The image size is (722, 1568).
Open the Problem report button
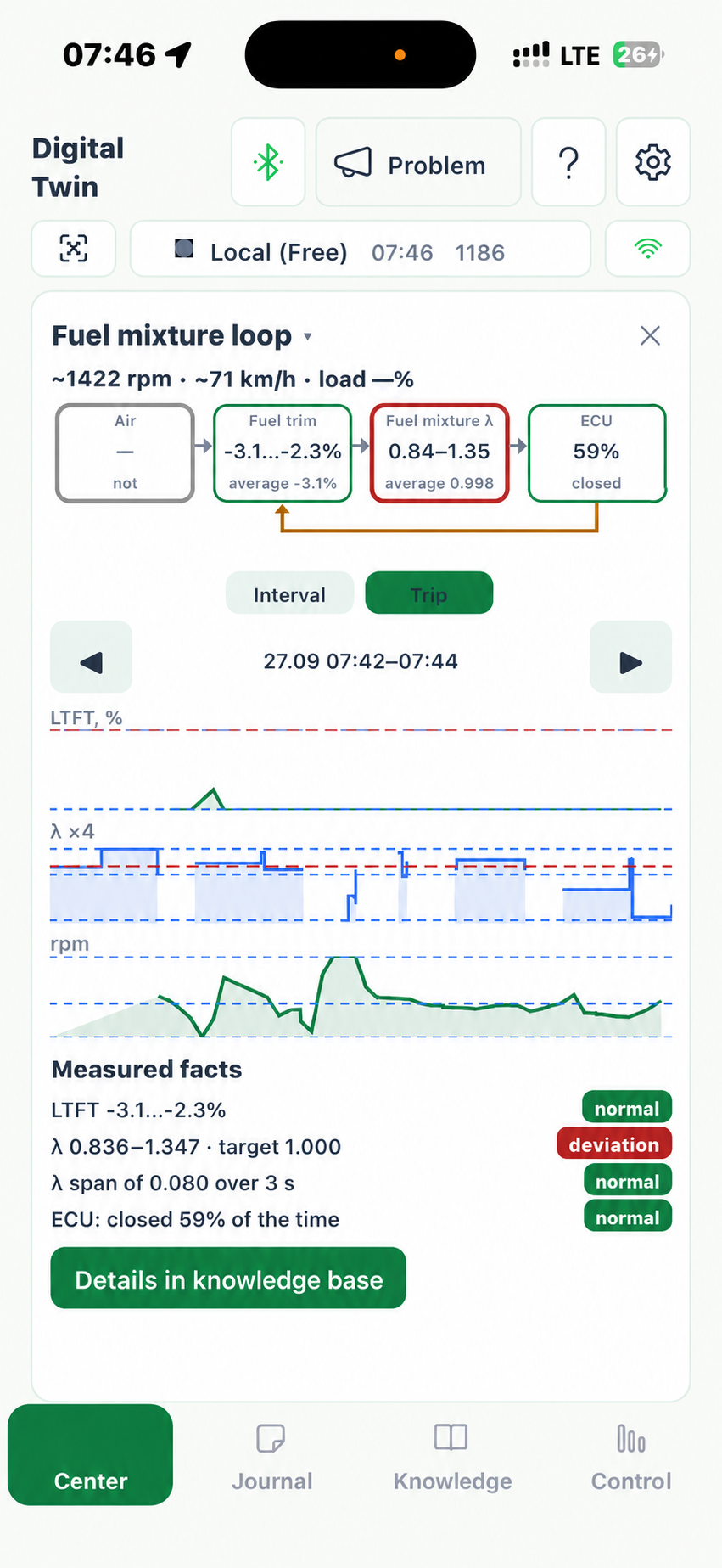pos(418,162)
